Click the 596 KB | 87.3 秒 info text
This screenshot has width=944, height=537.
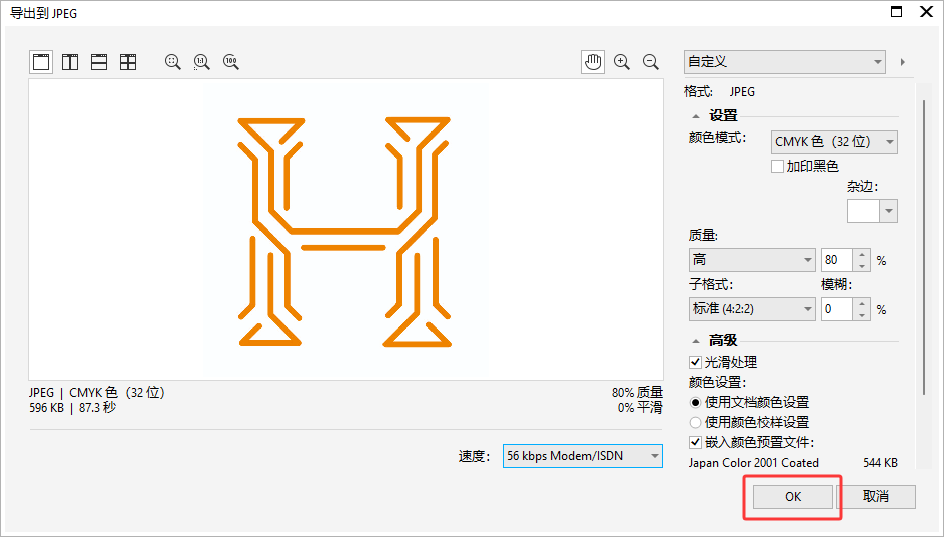tap(72, 408)
